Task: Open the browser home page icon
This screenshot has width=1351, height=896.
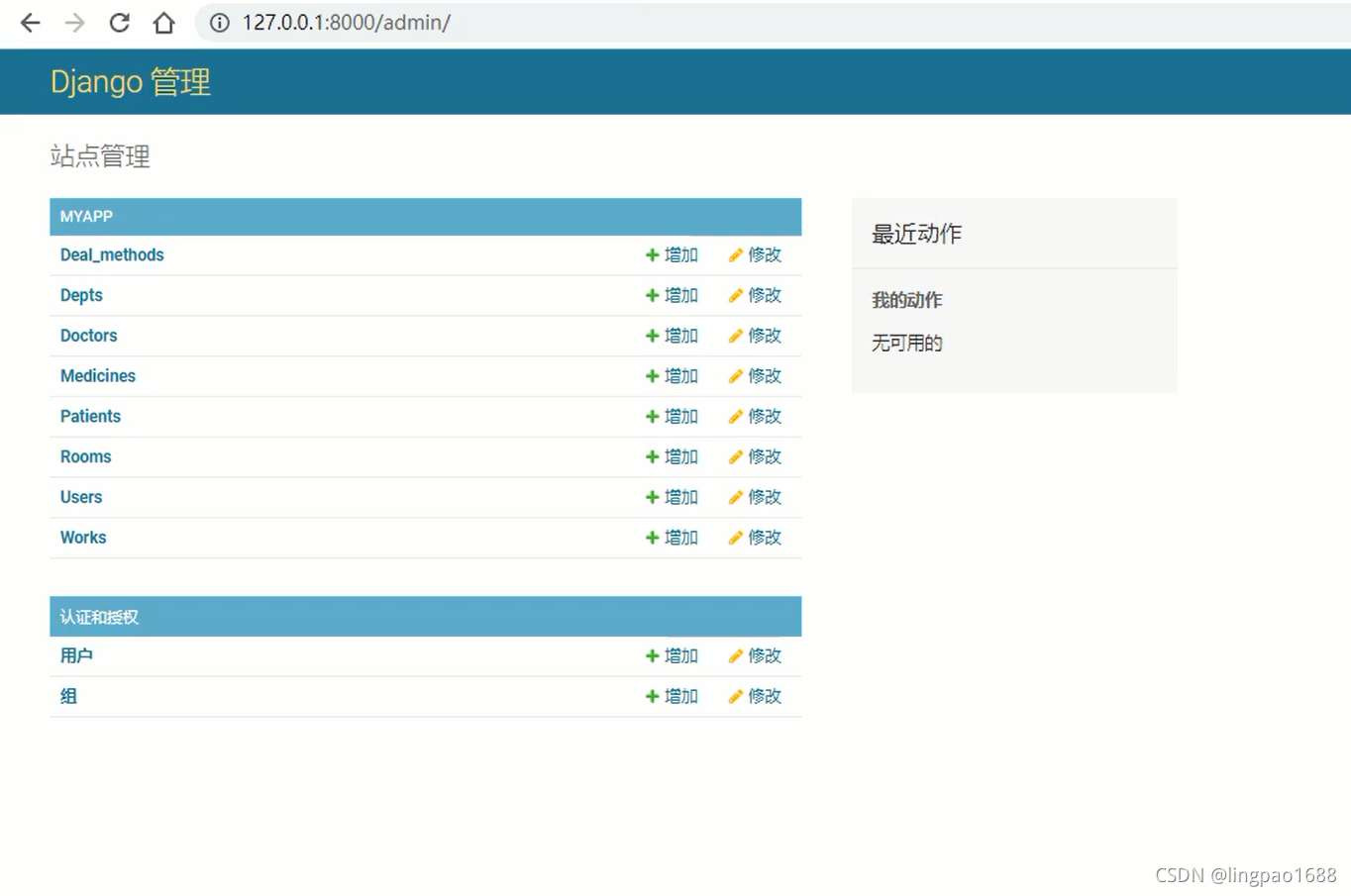Action: (163, 23)
